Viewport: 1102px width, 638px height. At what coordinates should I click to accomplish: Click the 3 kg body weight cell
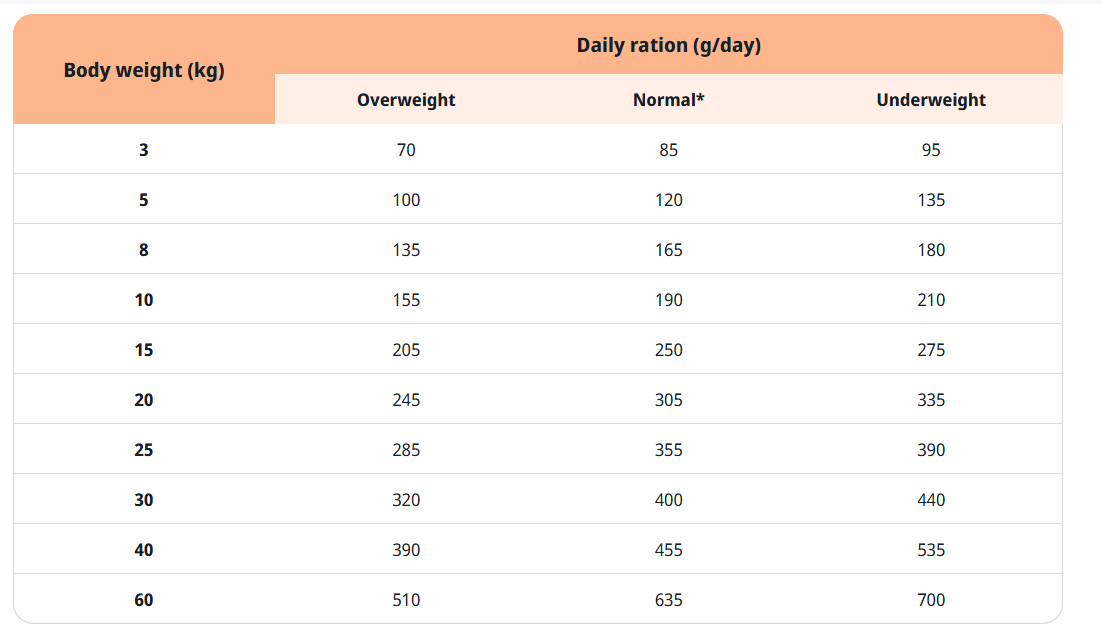pyautogui.click(x=144, y=150)
